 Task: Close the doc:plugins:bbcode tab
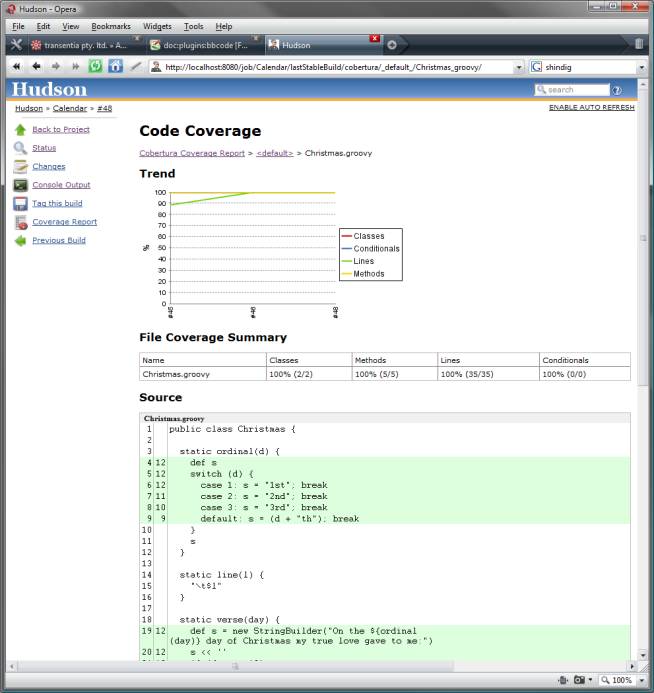click(255, 38)
